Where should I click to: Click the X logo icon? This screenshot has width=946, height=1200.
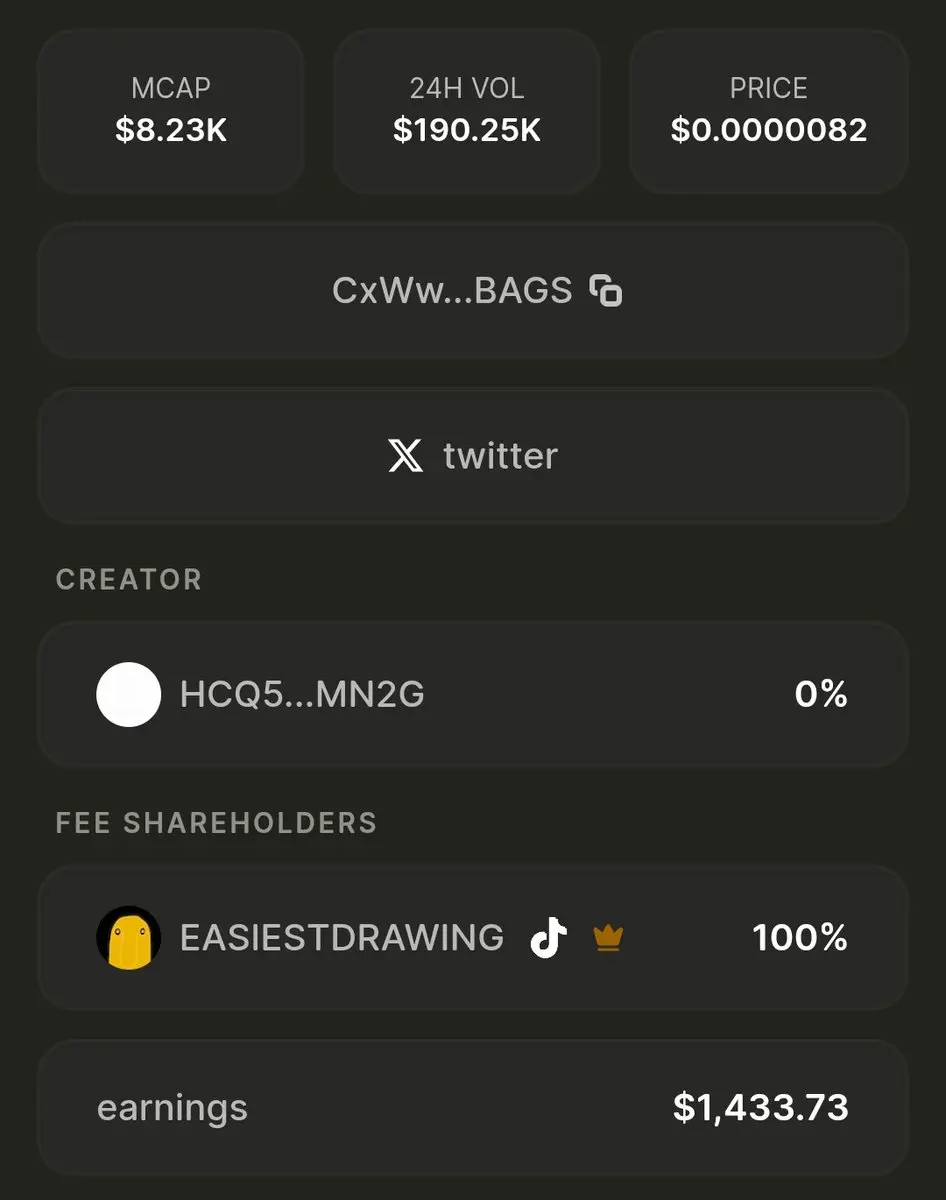(x=405, y=456)
